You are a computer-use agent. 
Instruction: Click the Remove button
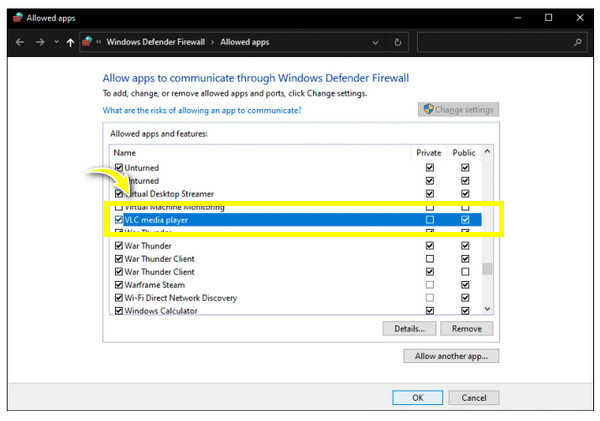pos(466,328)
